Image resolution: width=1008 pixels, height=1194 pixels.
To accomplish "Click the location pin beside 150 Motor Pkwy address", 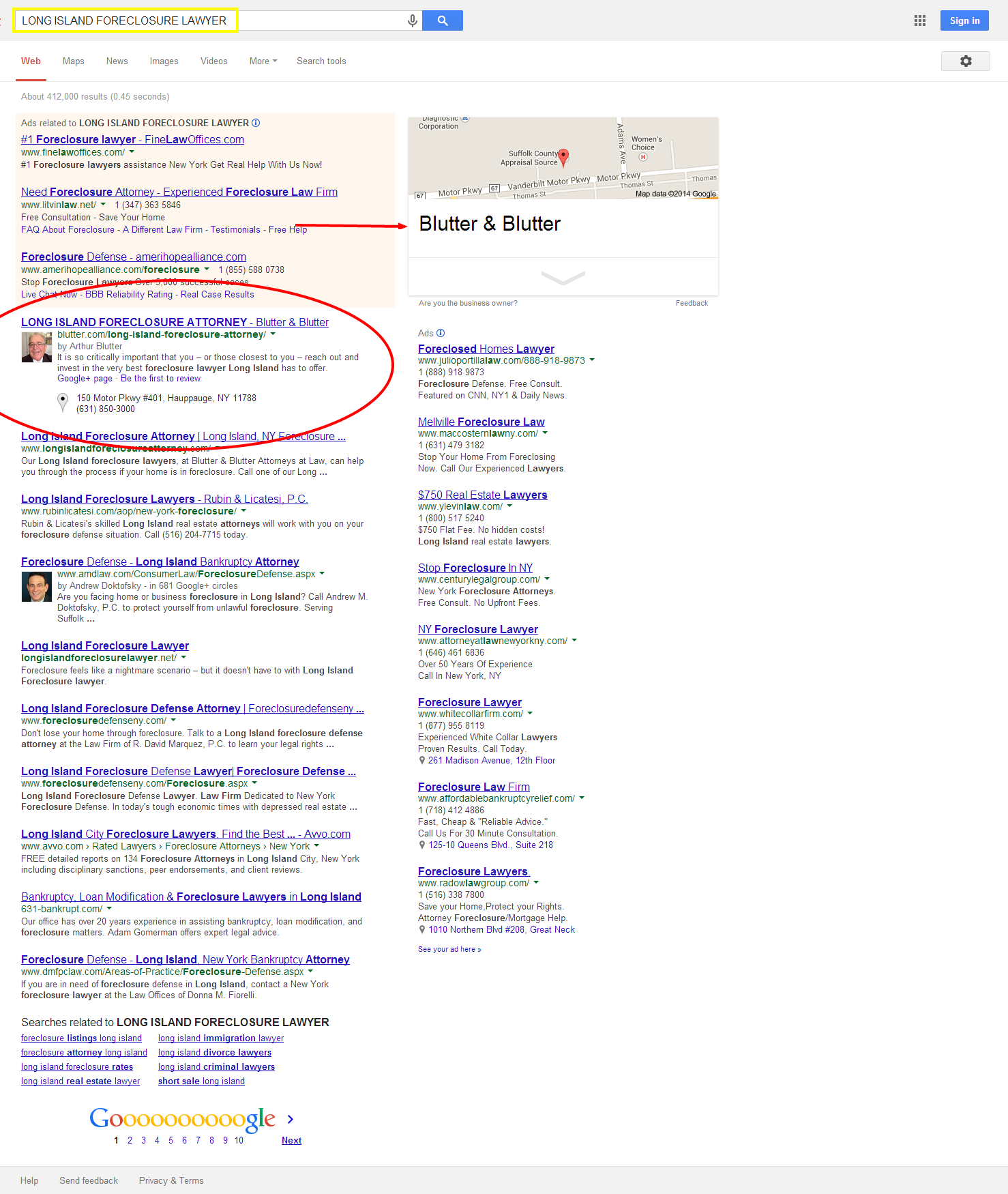I will click(x=63, y=403).
